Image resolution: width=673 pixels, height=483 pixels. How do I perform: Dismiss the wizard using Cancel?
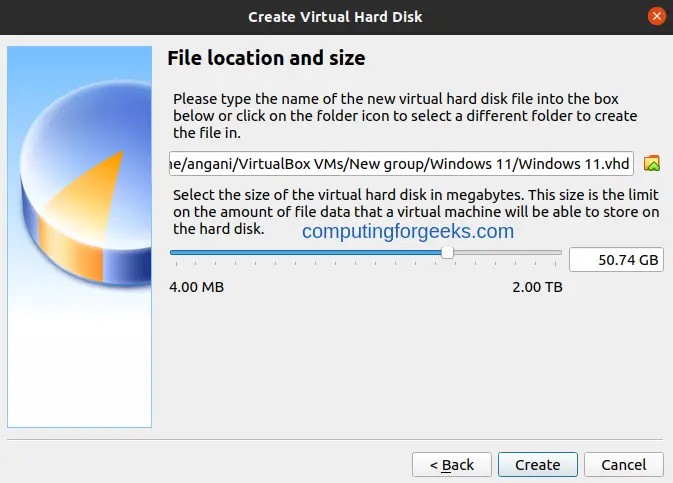624,465
